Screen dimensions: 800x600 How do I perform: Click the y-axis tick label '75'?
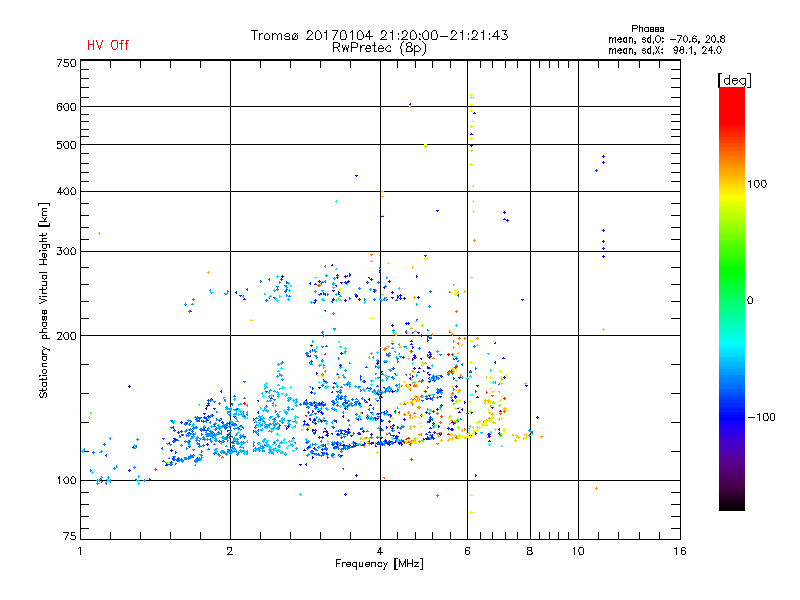point(70,536)
